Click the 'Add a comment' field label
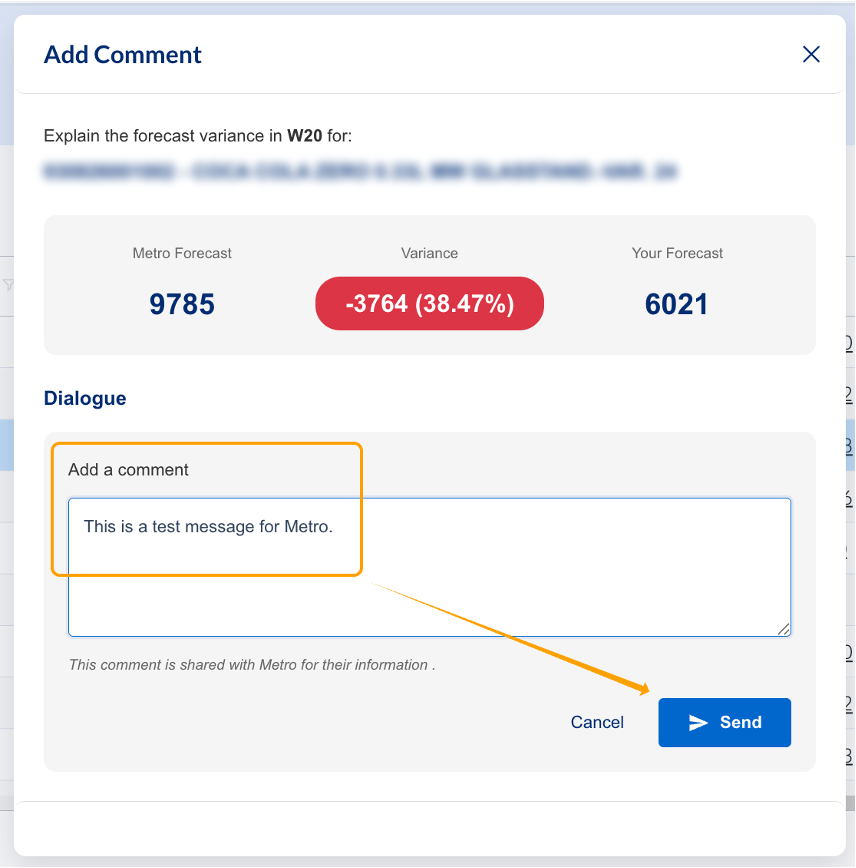 [x=128, y=470]
